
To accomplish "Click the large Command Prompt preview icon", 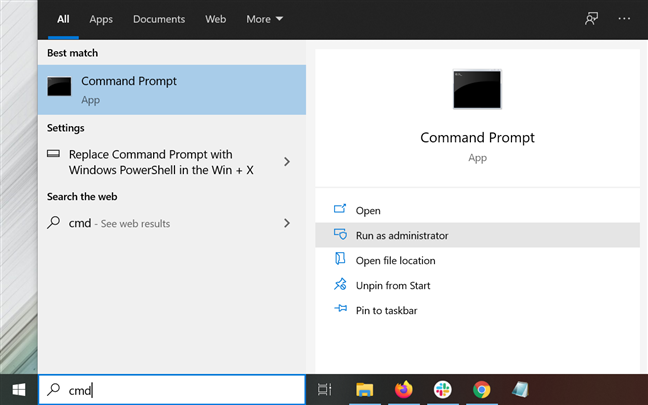I will point(477,89).
